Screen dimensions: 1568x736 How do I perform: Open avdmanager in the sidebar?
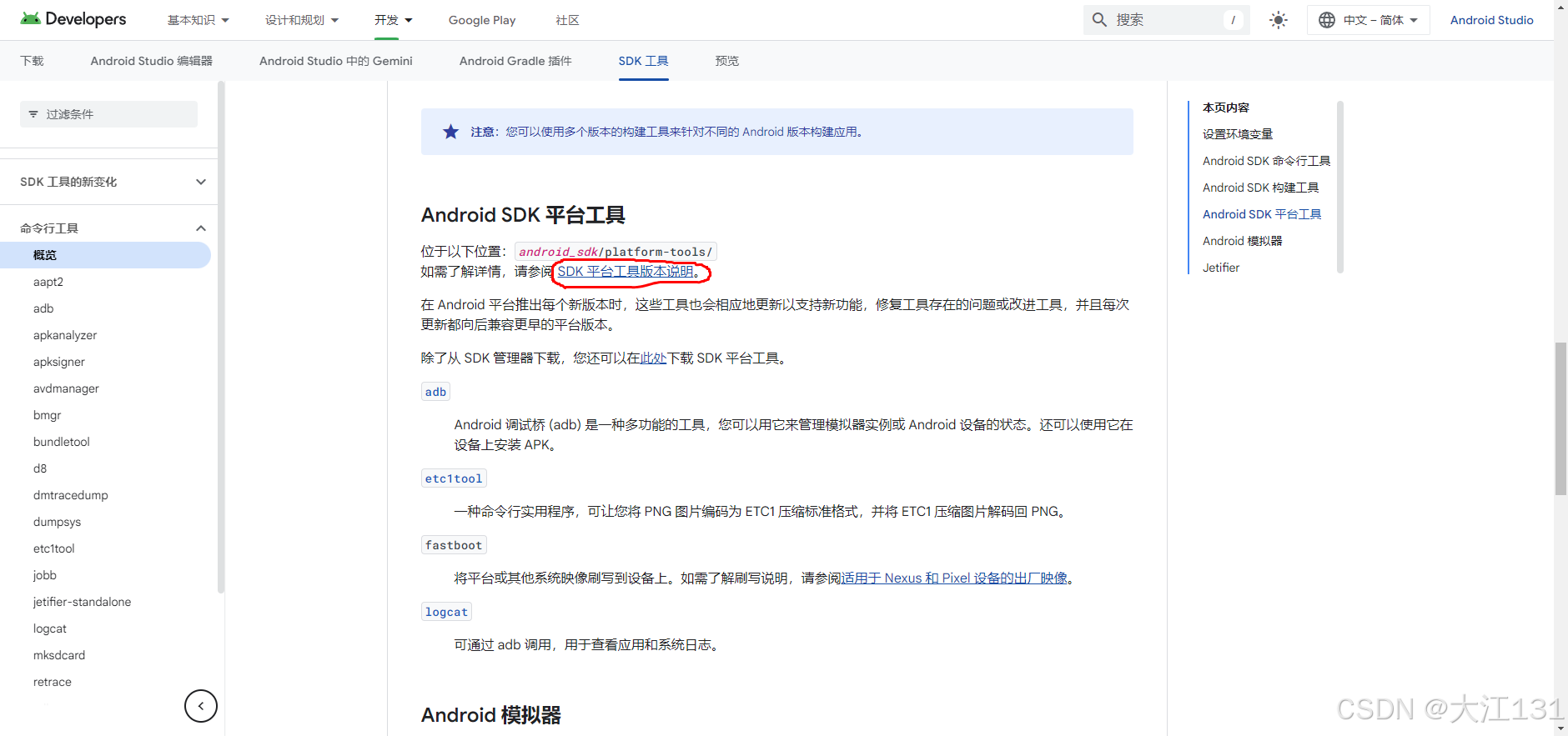point(66,388)
